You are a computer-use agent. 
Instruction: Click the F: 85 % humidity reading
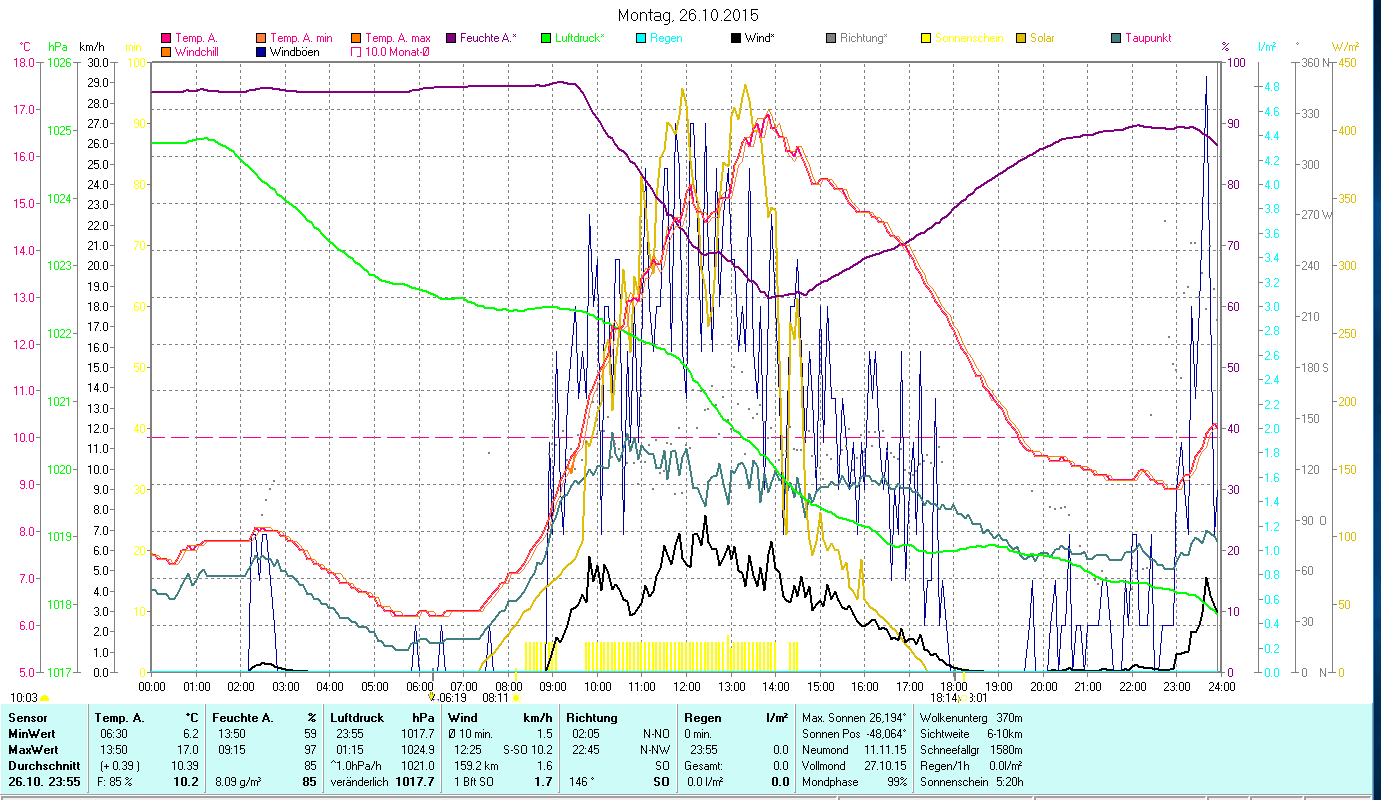(117, 781)
